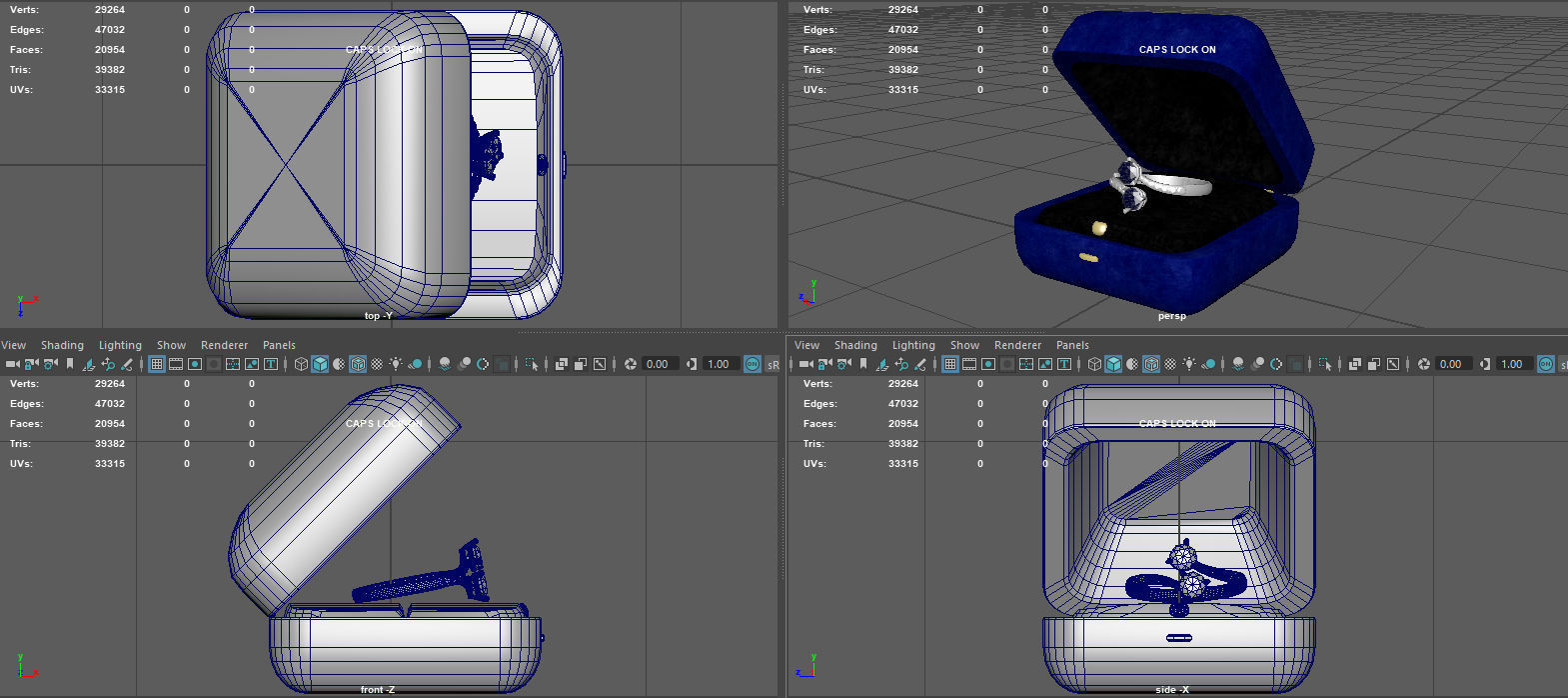Open Show menu in side-X panel

point(964,345)
